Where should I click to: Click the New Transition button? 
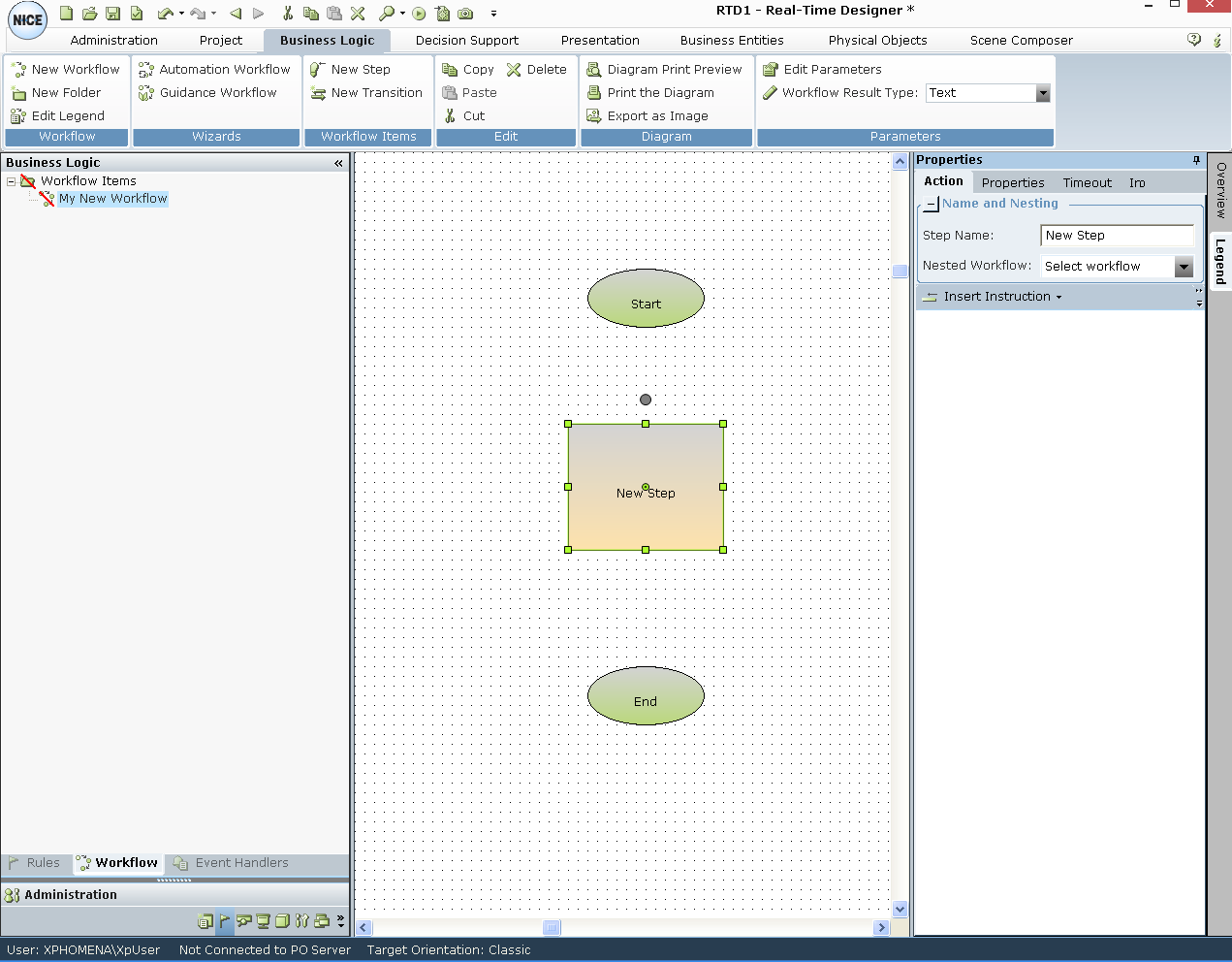[x=376, y=93]
